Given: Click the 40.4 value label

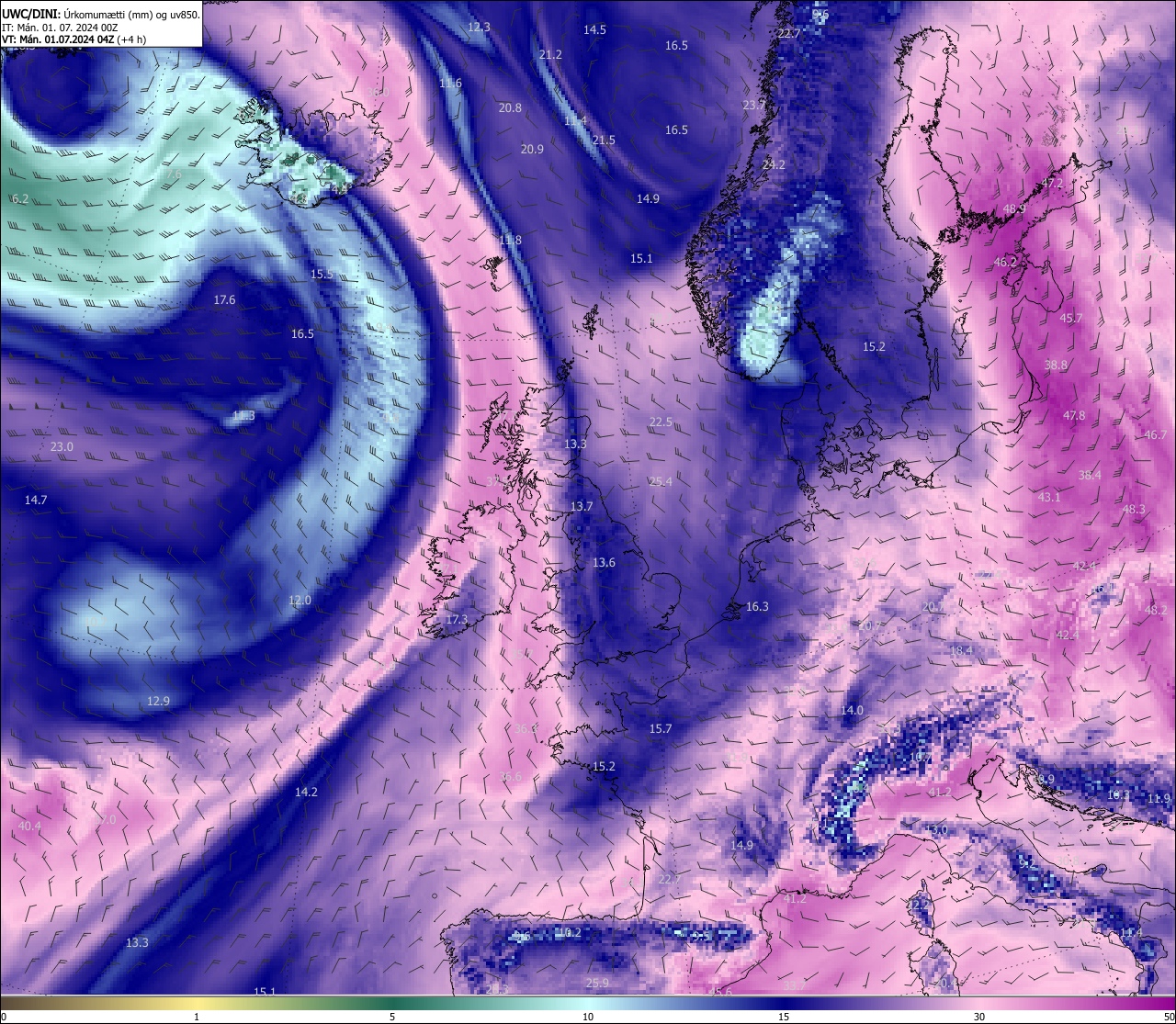Looking at the screenshot, I should click(x=29, y=827).
